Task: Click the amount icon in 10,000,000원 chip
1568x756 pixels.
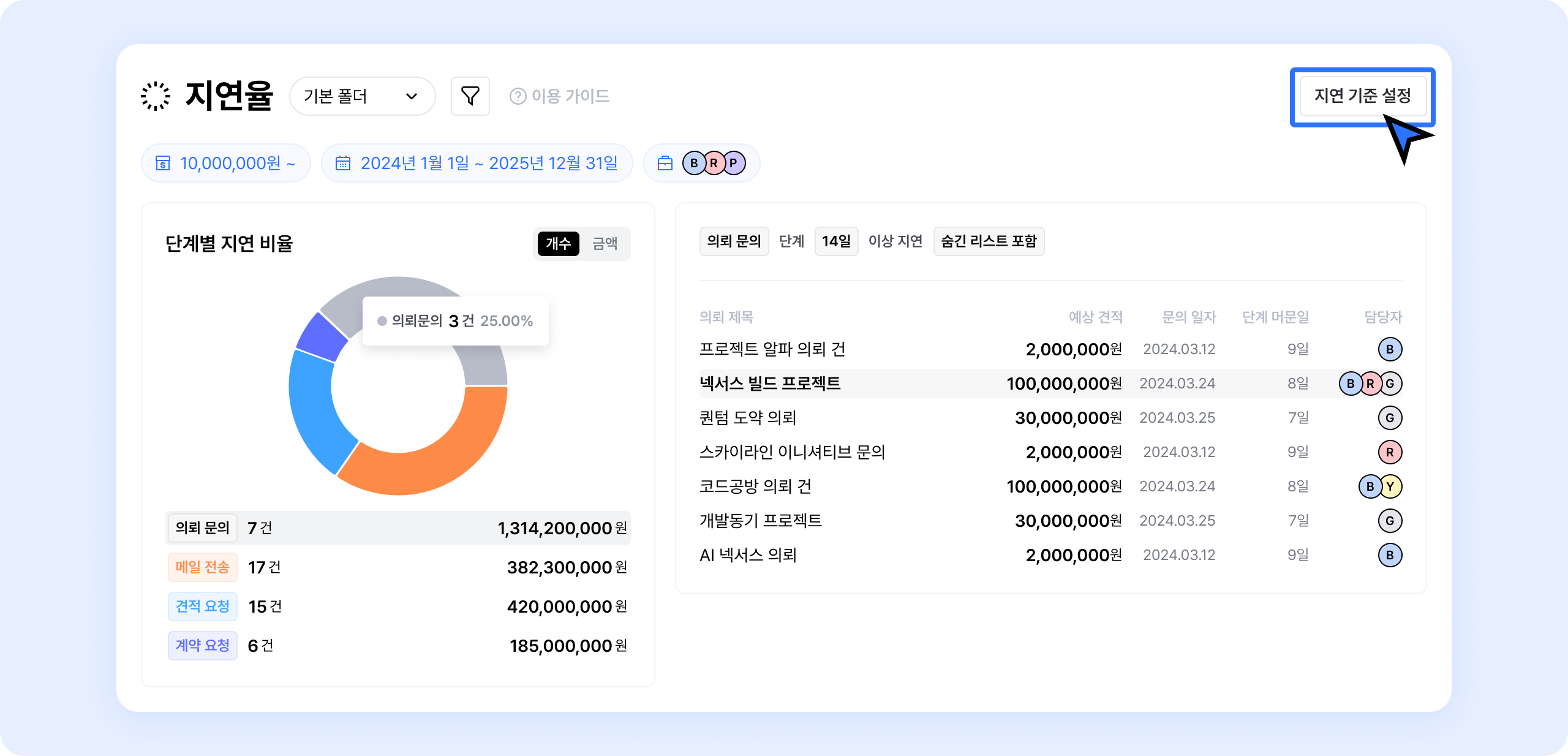Action: coord(163,163)
